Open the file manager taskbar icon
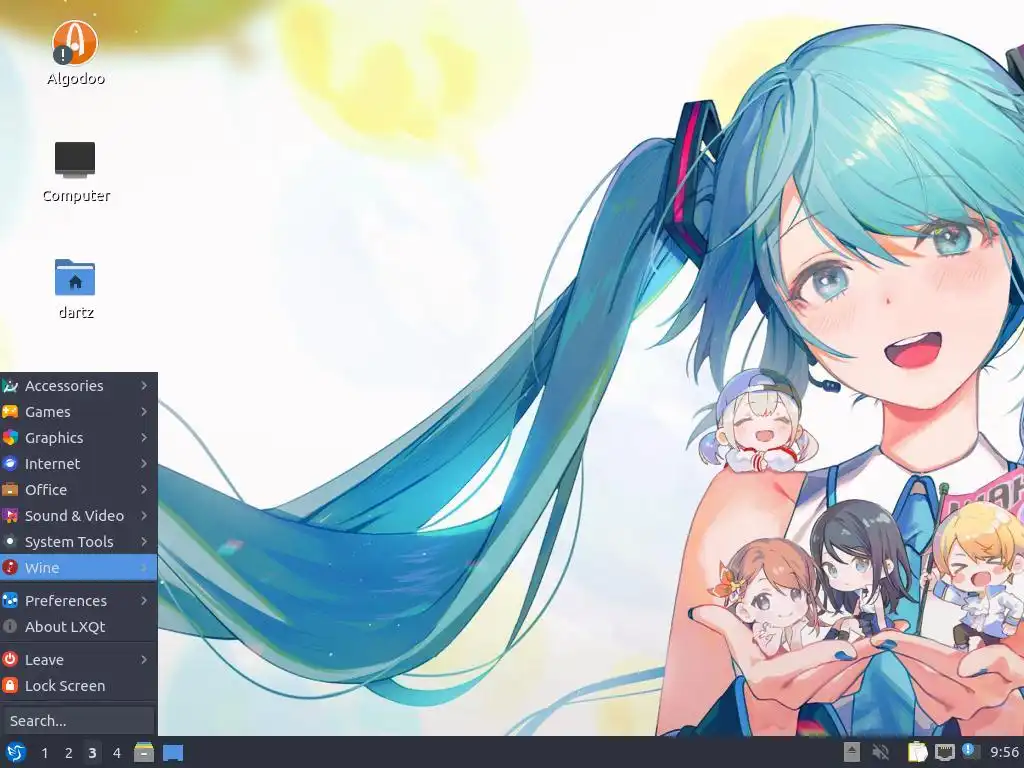 144,752
